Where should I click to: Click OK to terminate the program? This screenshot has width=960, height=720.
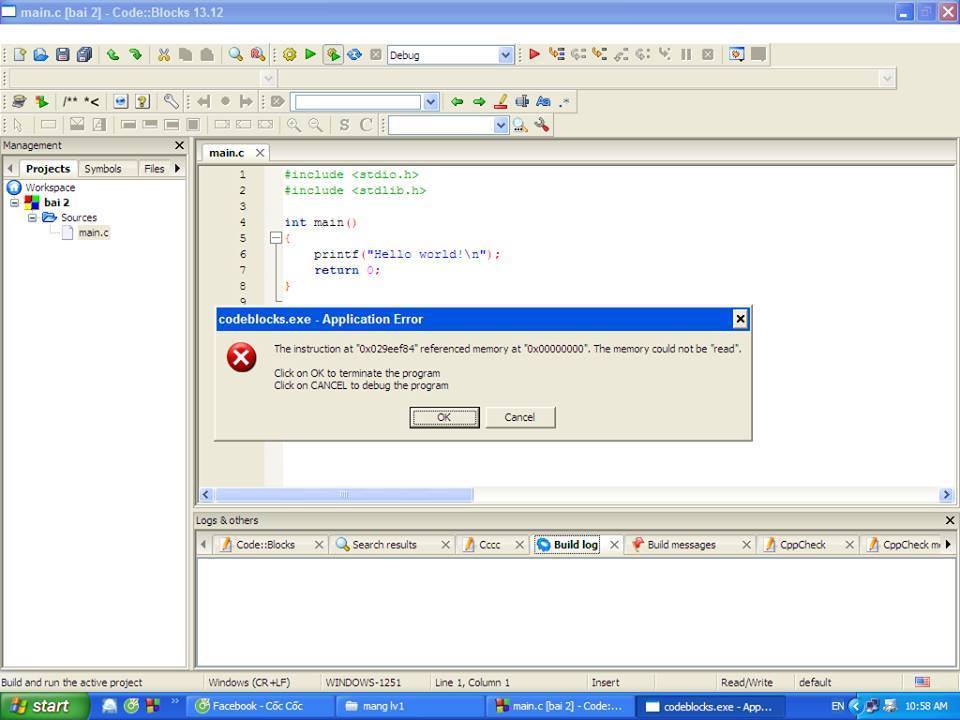point(444,417)
